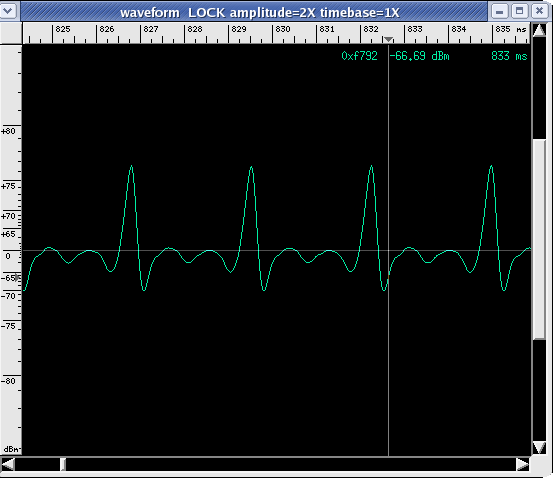This screenshot has width=553, height=478.
Task: Click the +65 label on amplitude axis
Action: (x=8, y=234)
